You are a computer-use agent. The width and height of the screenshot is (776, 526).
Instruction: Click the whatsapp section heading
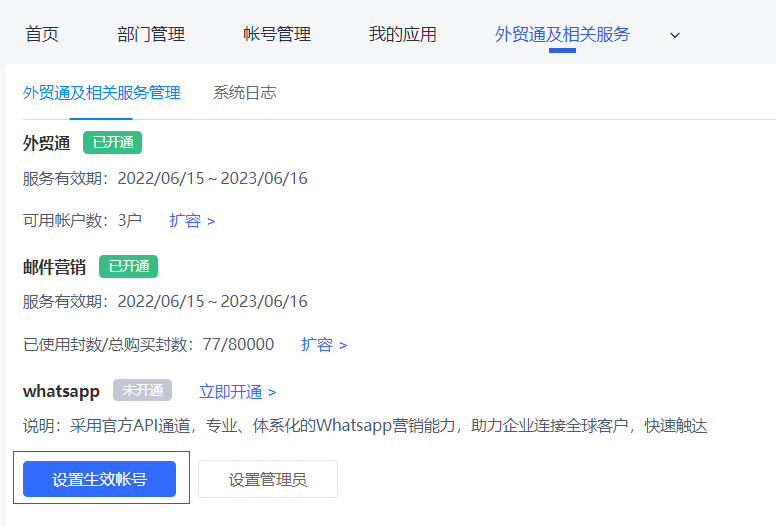61,391
